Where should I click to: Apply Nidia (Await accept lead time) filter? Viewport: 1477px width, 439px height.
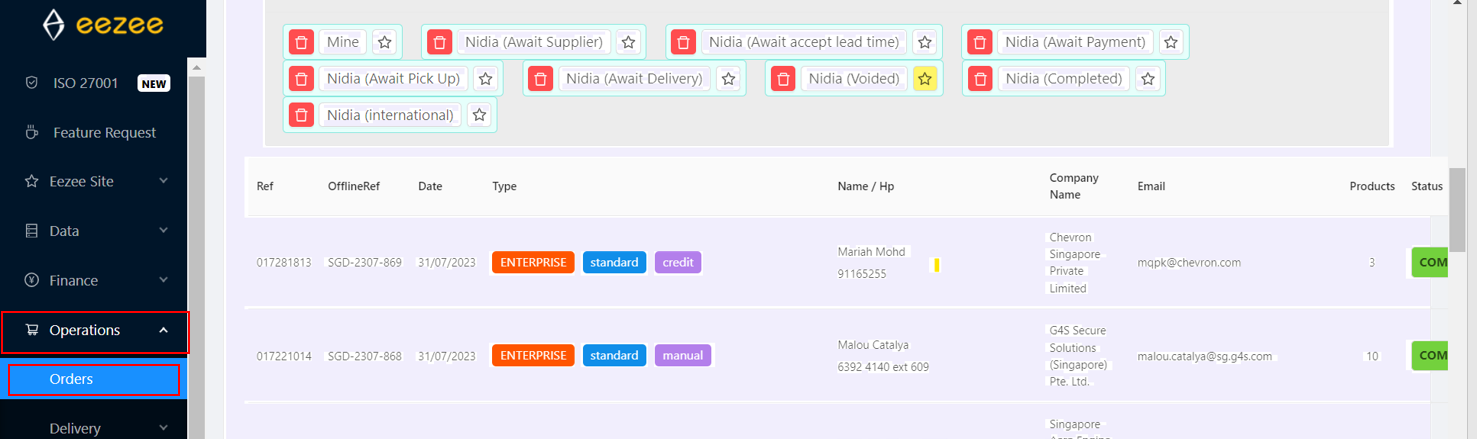(804, 42)
